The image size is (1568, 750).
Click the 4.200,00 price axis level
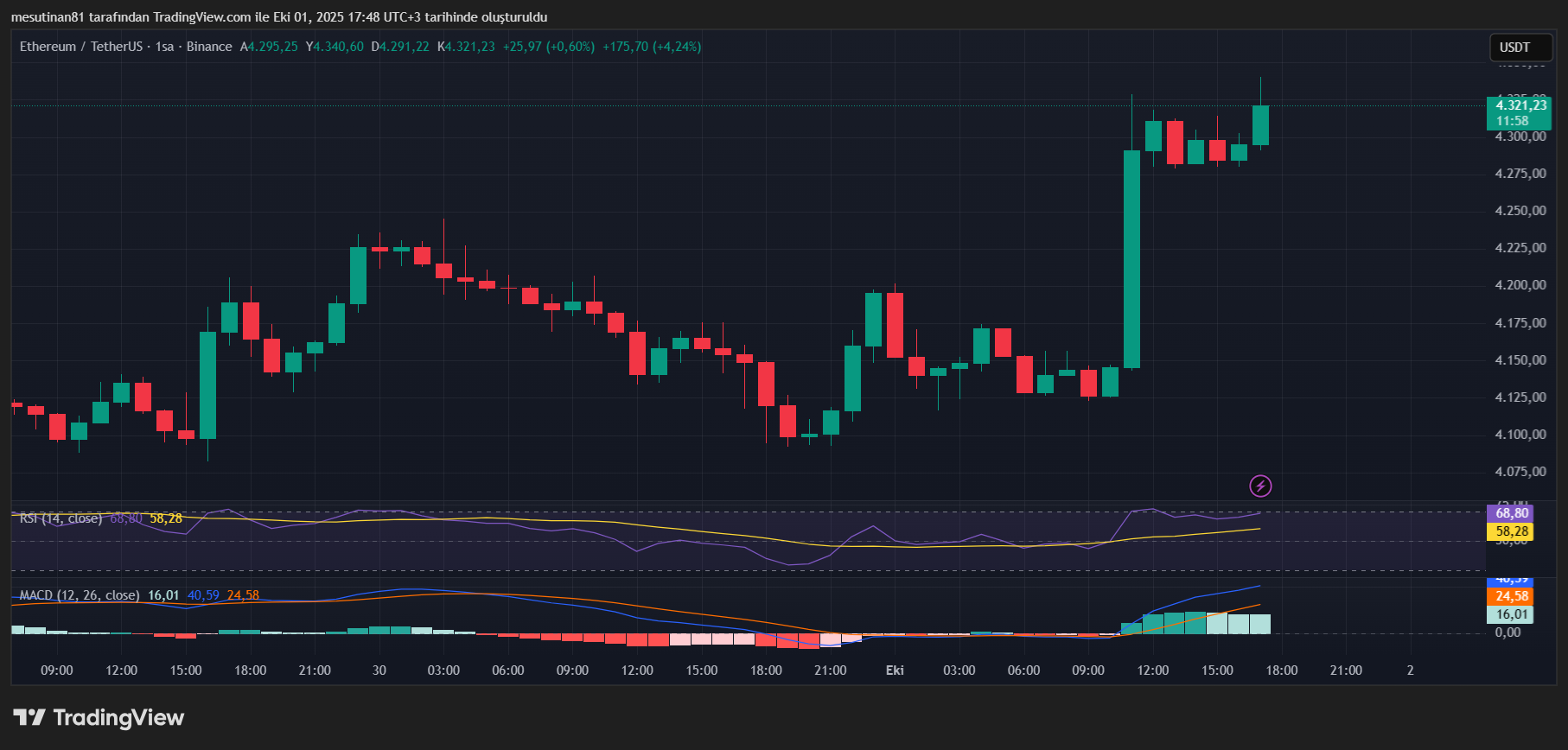tap(1520, 285)
